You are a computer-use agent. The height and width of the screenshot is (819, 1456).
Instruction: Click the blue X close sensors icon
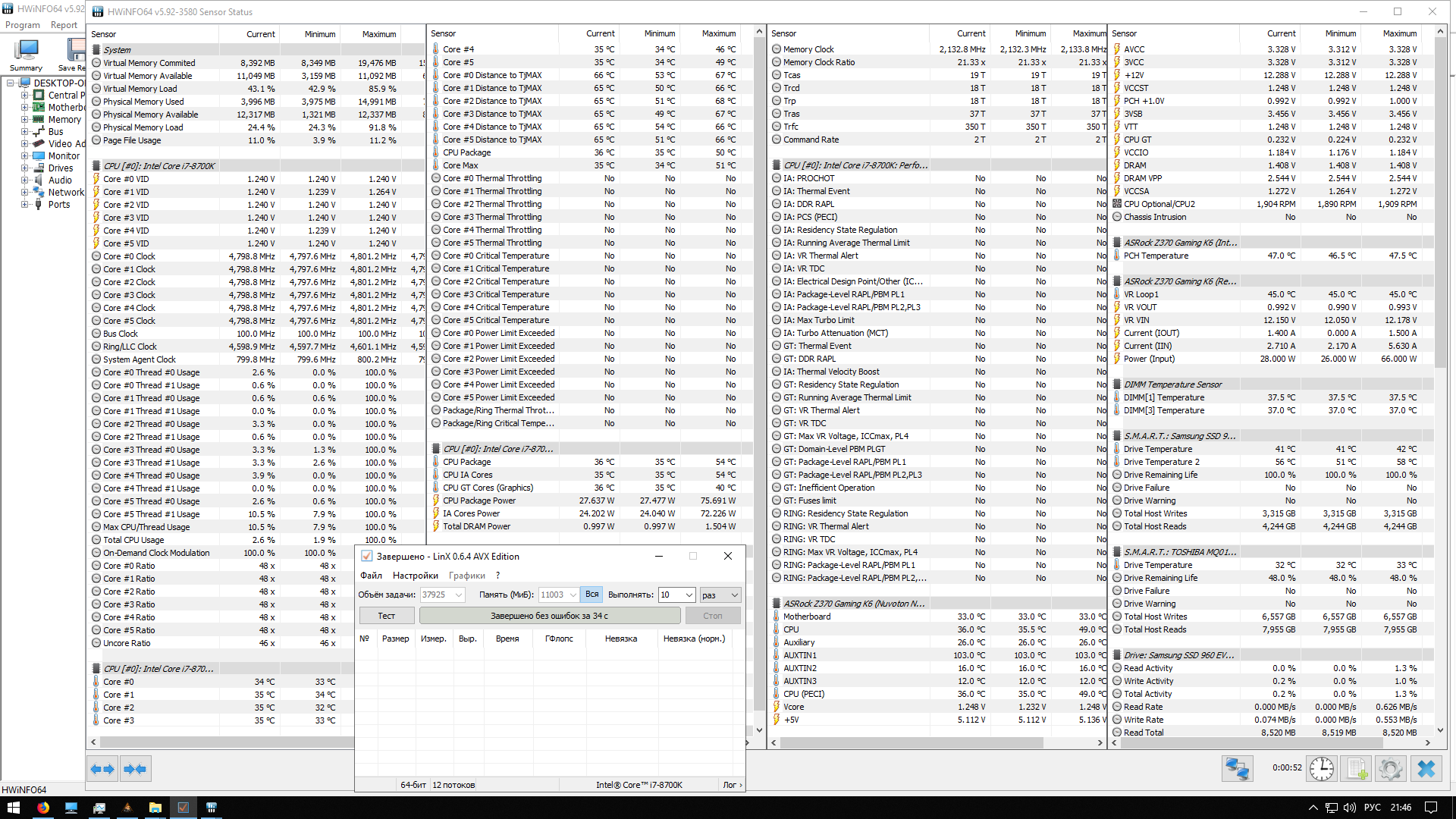pyautogui.click(x=1426, y=769)
